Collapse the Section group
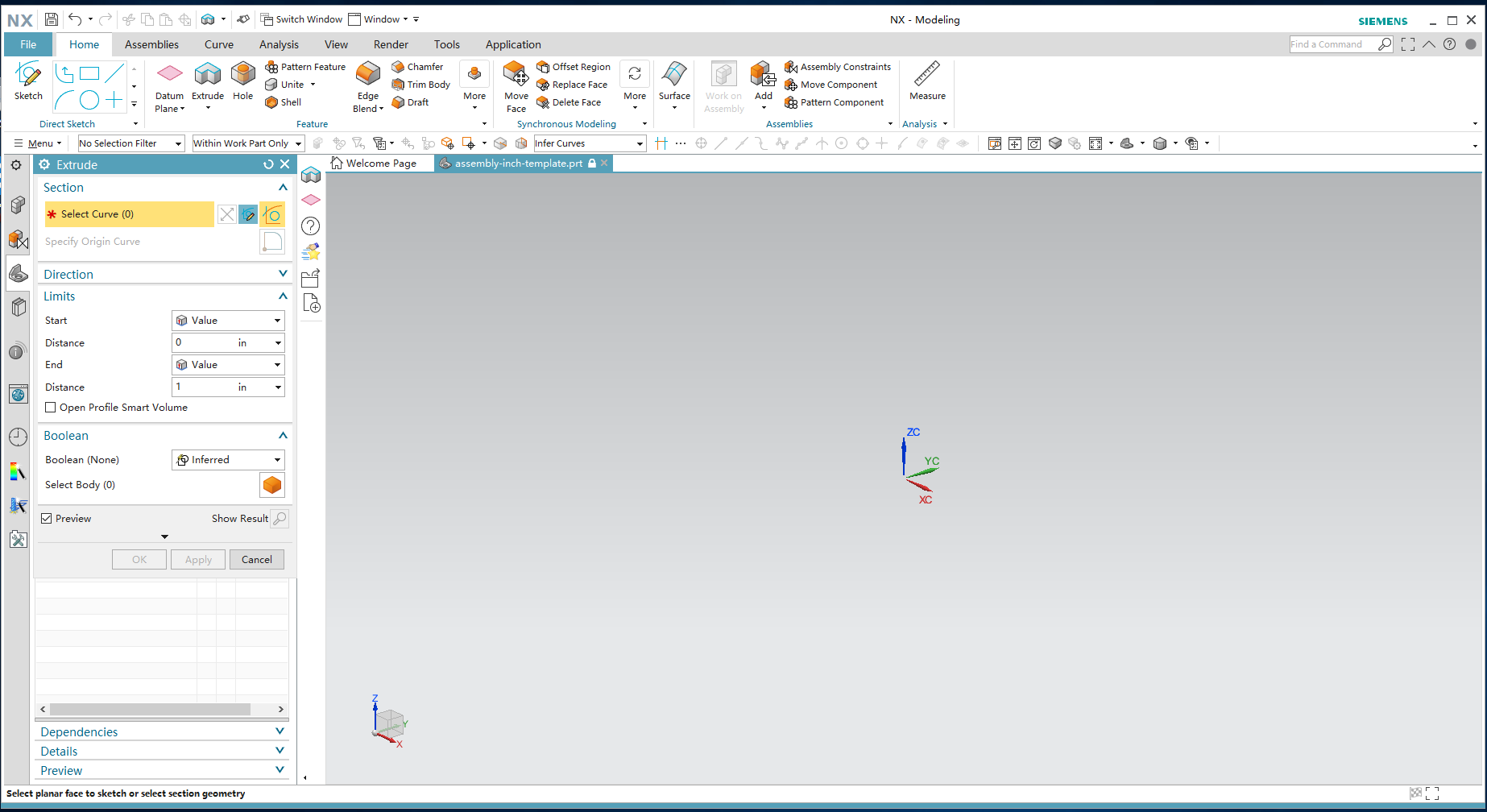 click(283, 188)
